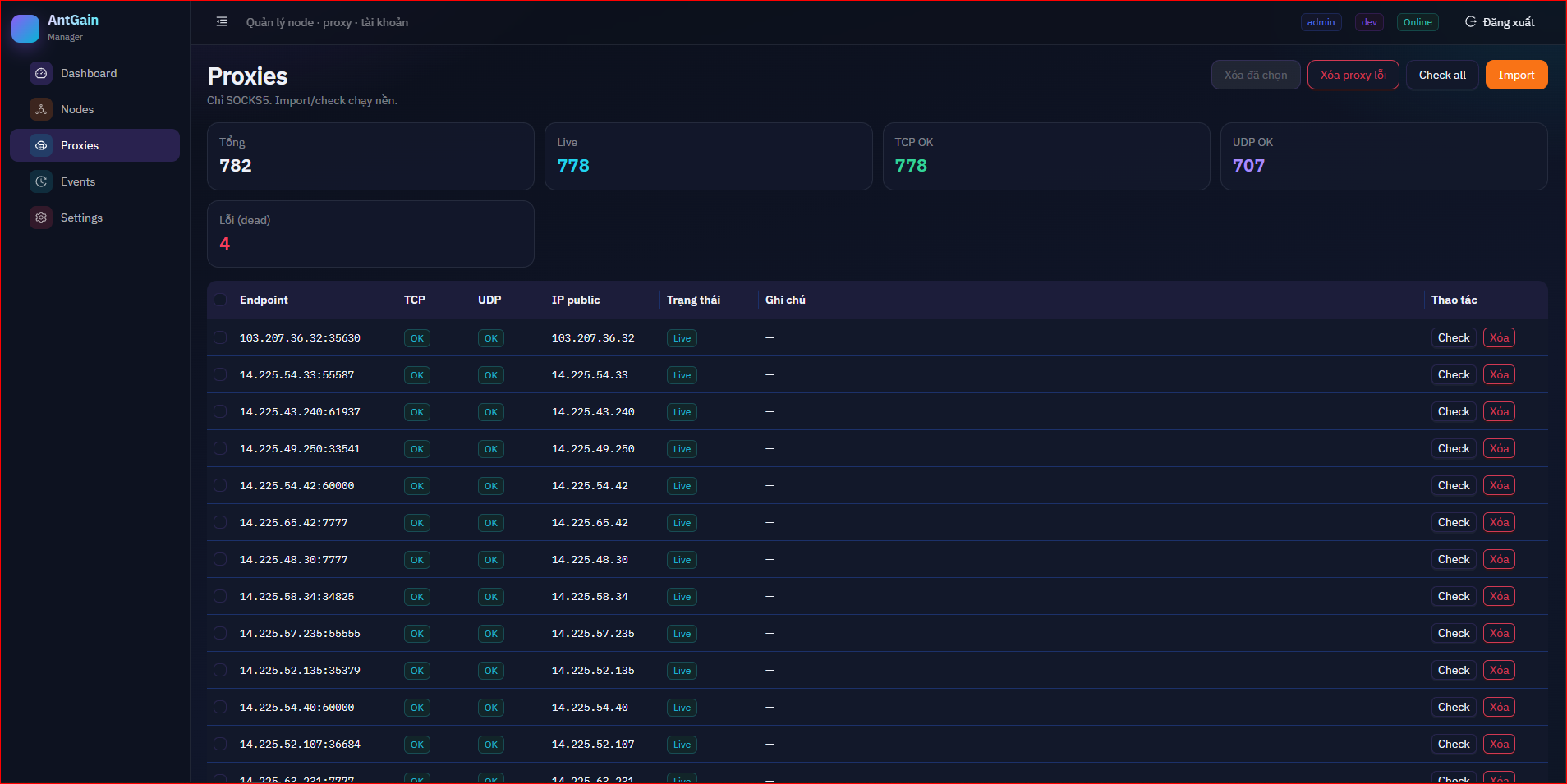The image size is (1567, 784).
Task: Click the TCP OK 778 stat card
Action: (x=1046, y=156)
